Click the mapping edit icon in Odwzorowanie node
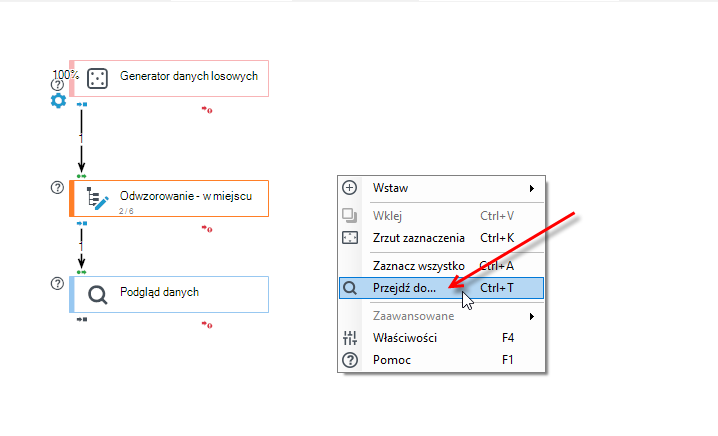718x436 pixels. click(98, 198)
